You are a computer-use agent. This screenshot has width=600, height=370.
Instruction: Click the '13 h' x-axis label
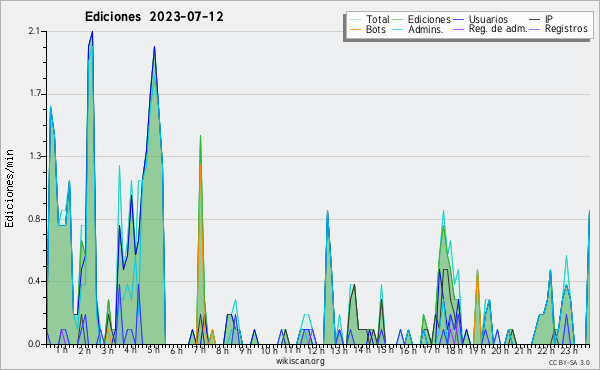point(339,350)
